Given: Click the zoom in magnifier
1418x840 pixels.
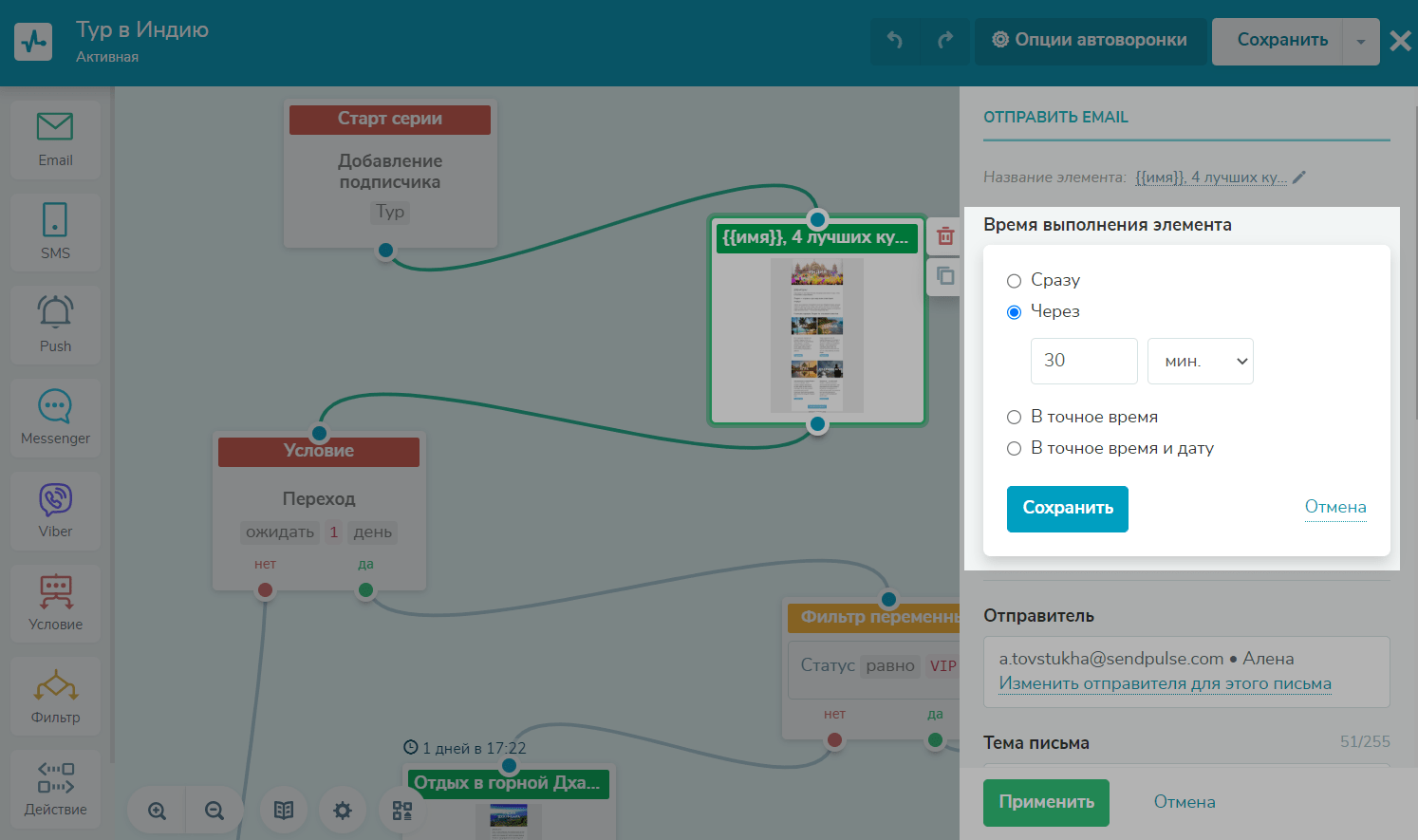Looking at the screenshot, I should click(x=157, y=811).
